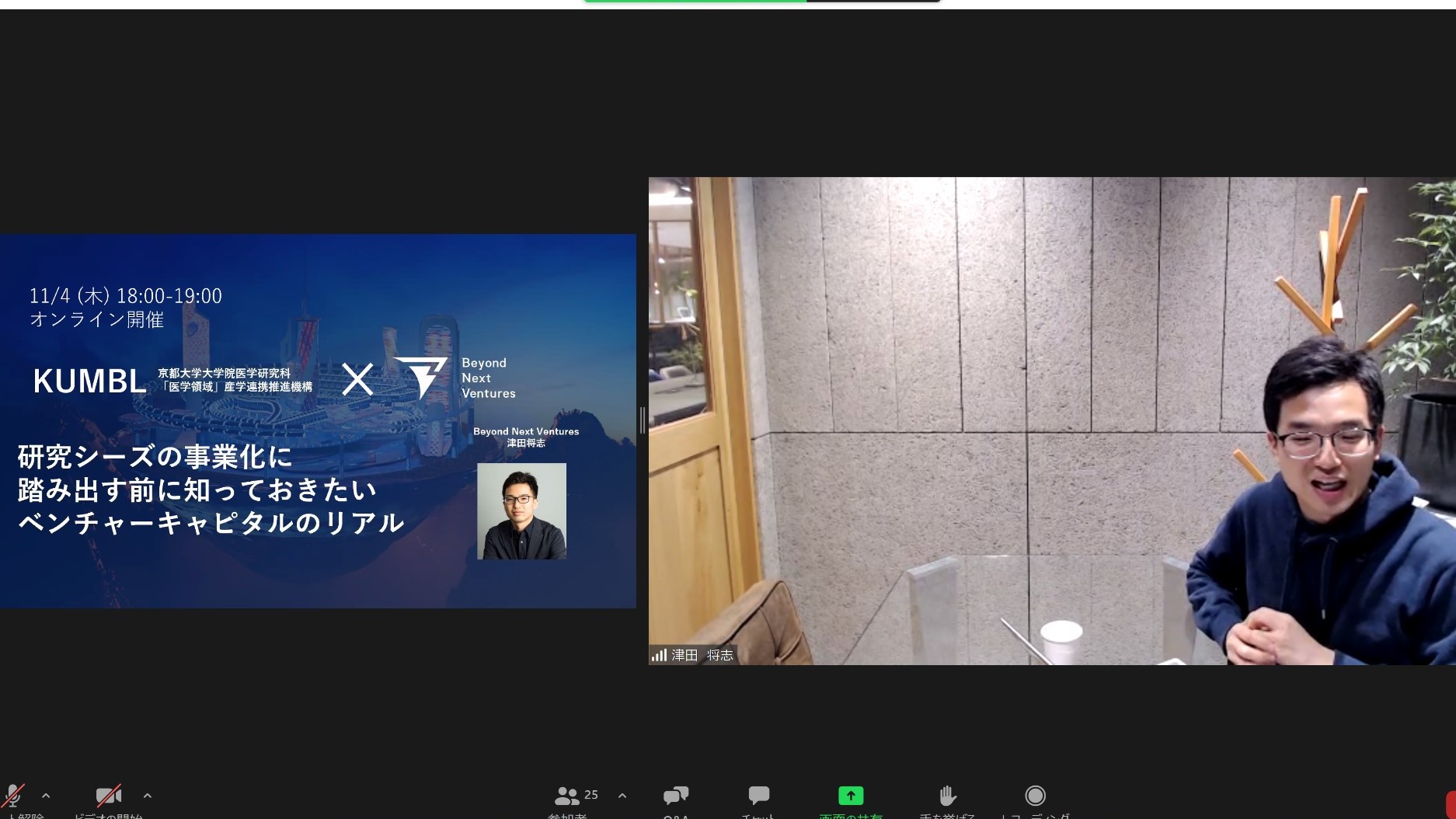
Task: Click the signal strength icon next to 津田 将志
Action: tap(659, 655)
